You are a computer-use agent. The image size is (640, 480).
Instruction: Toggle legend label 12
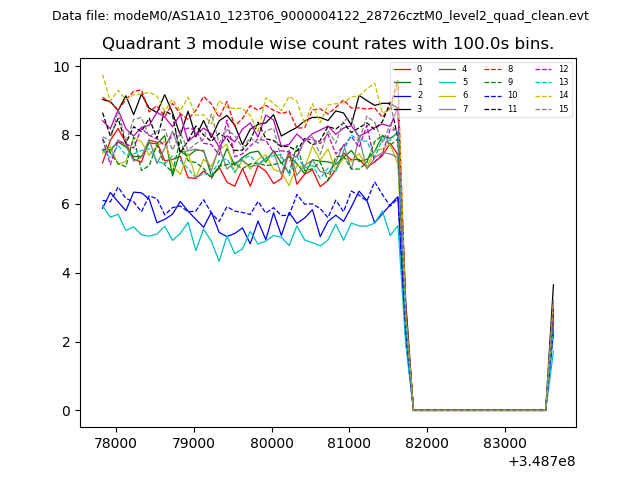coord(563,69)
